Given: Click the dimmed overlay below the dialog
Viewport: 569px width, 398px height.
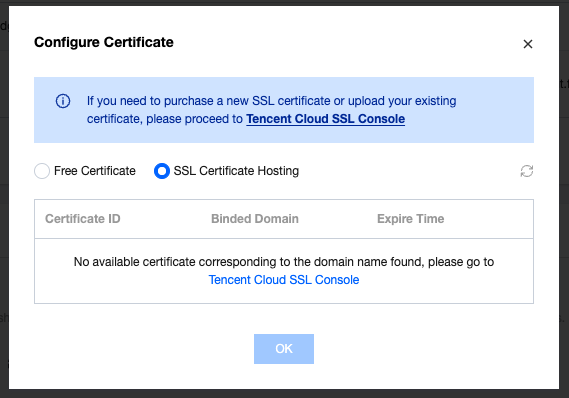Looking at the screenshot, I should (284, 394).
